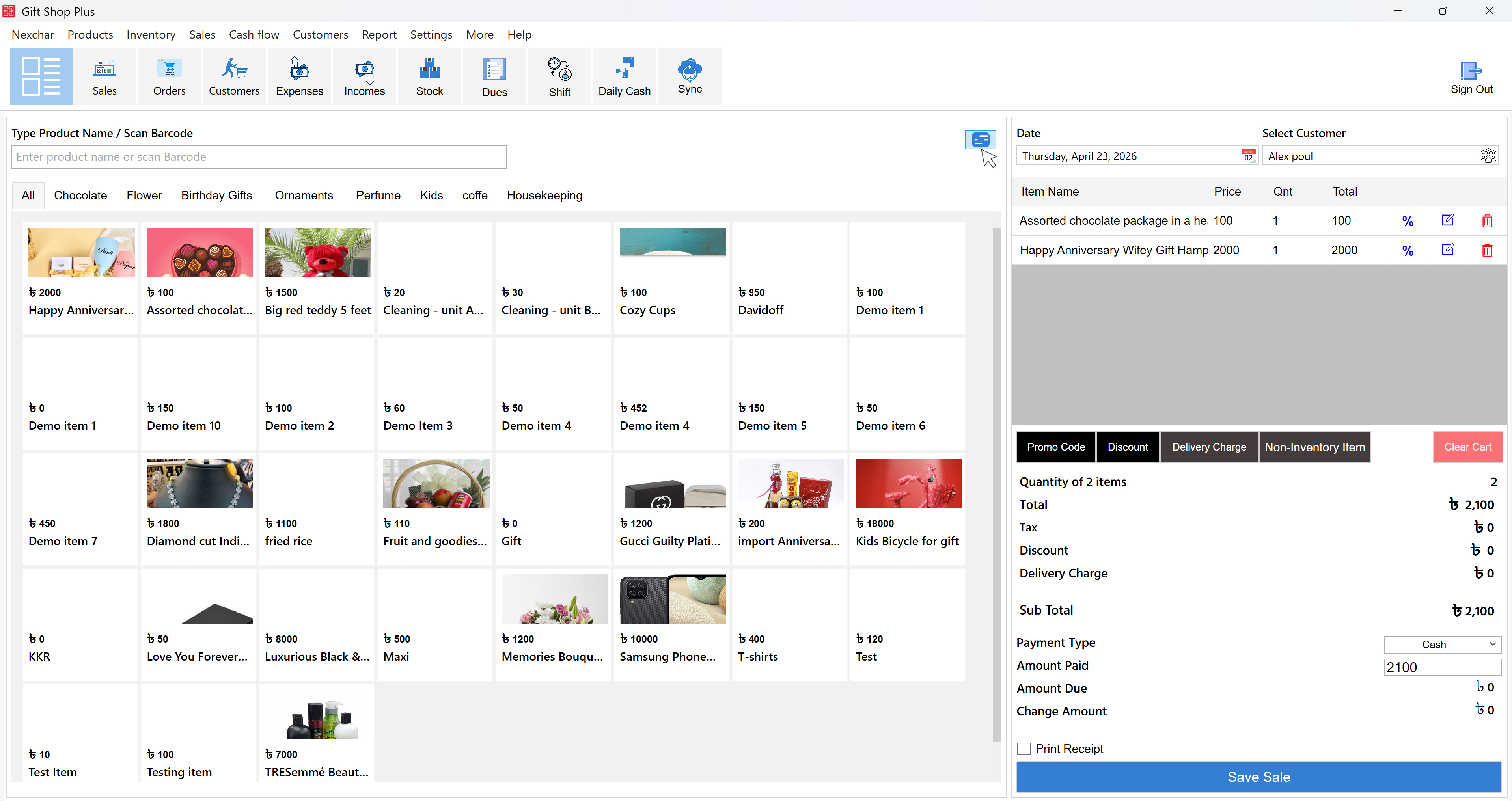Click the Clear Cart button

(1467, 447)
